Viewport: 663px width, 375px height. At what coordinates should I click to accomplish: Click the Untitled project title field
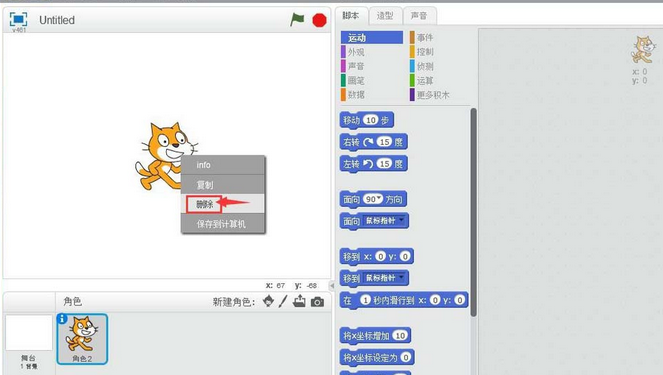click(x=57, y=20)
